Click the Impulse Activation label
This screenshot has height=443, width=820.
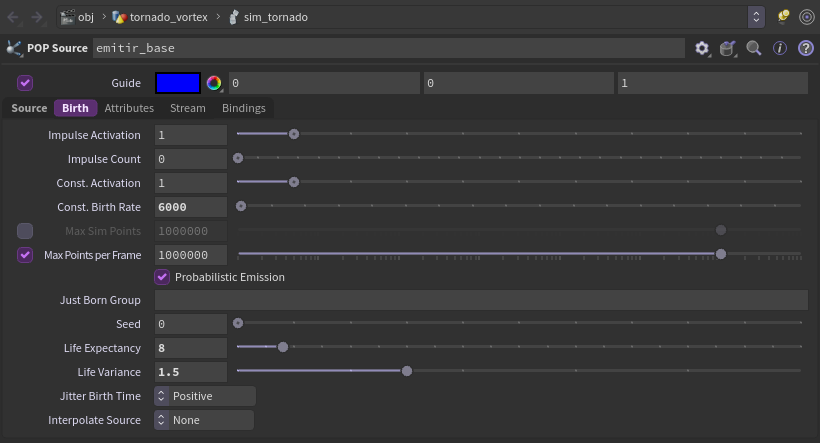point(94,135)
